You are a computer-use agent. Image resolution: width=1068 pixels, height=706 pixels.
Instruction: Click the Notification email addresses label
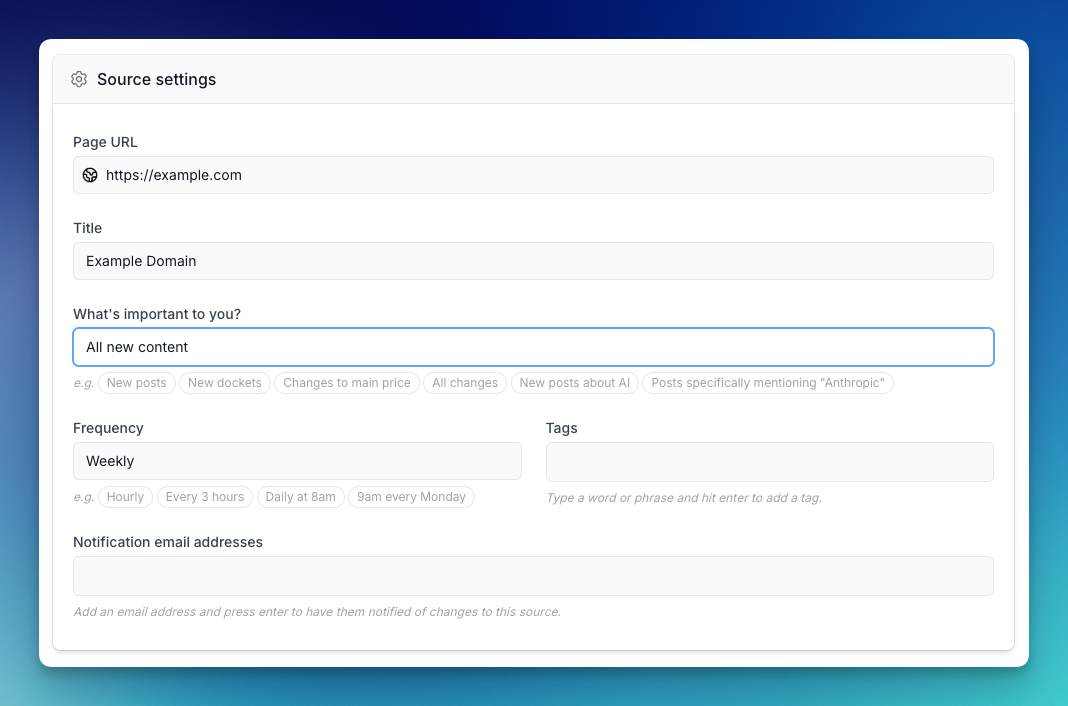click(168, 542)
